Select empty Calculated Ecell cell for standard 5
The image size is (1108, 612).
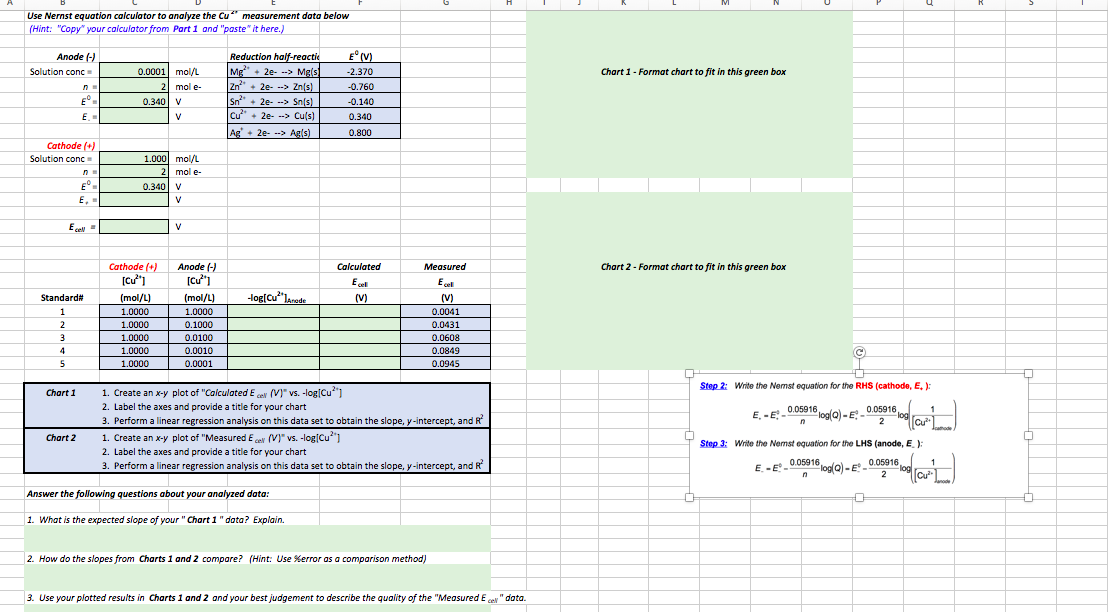[x=360, y=363]
